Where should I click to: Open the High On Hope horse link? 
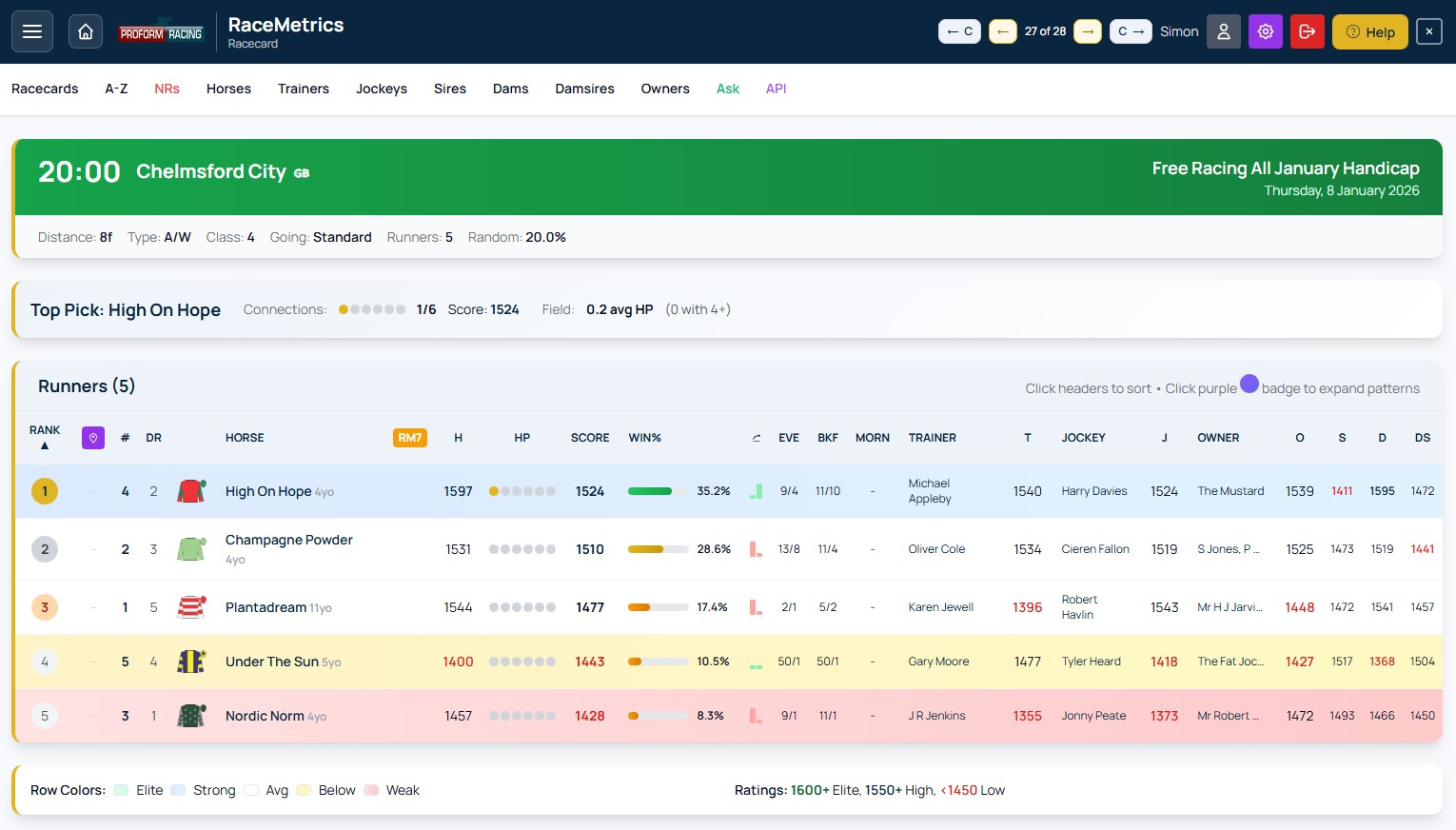(268, 491)
